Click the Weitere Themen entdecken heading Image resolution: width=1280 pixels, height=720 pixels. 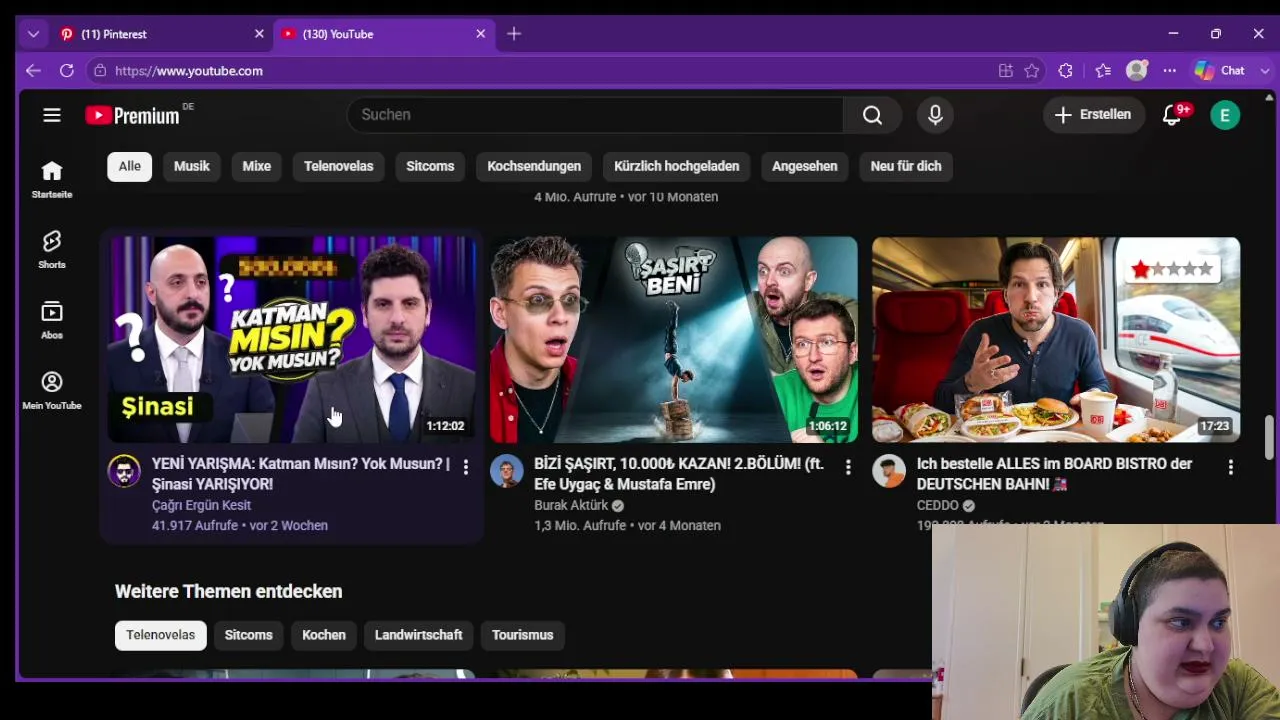pos(229,591)
